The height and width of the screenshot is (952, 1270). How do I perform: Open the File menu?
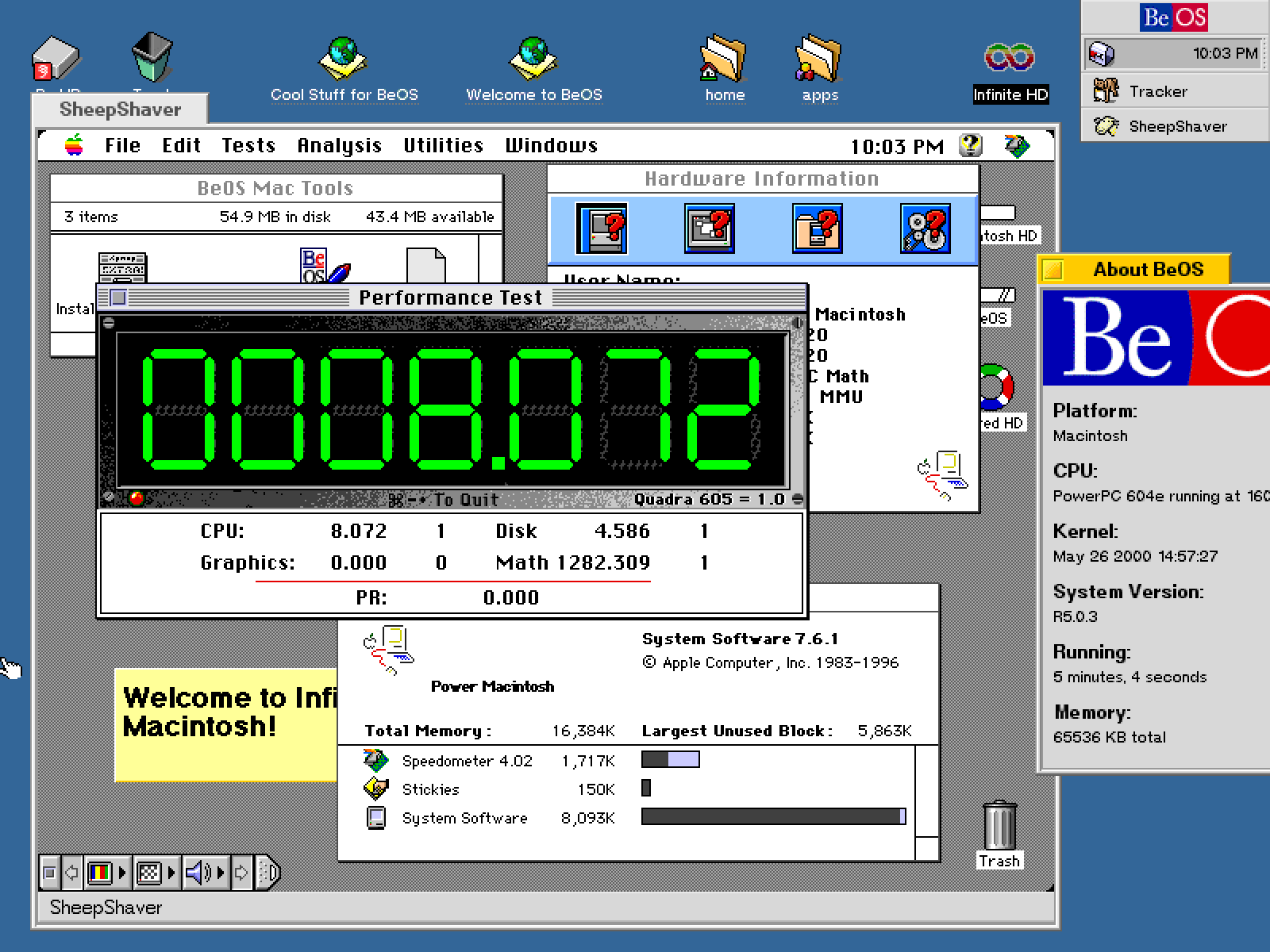[x=123, y=145]
